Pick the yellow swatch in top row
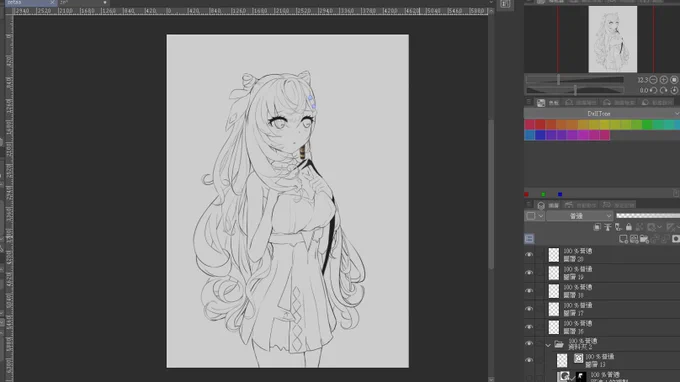Screen dimensions: 680x382 point(605,124)
